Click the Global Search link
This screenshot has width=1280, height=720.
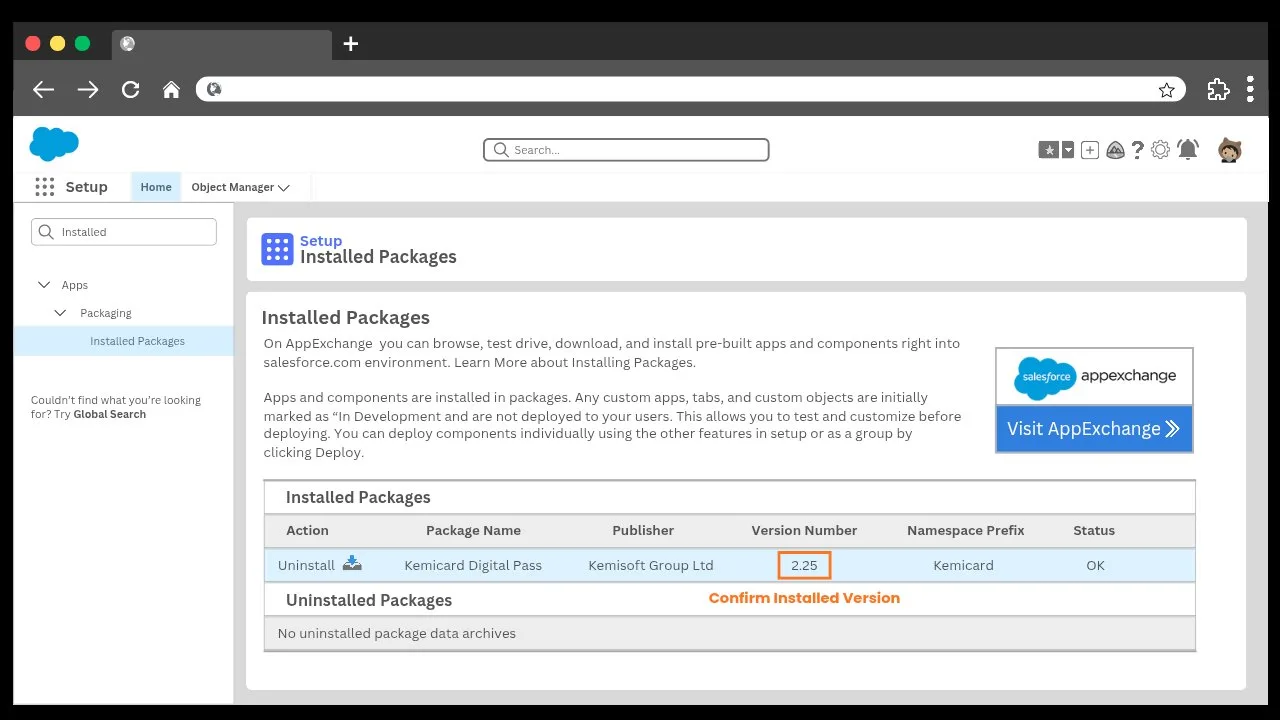pos(110,414)
